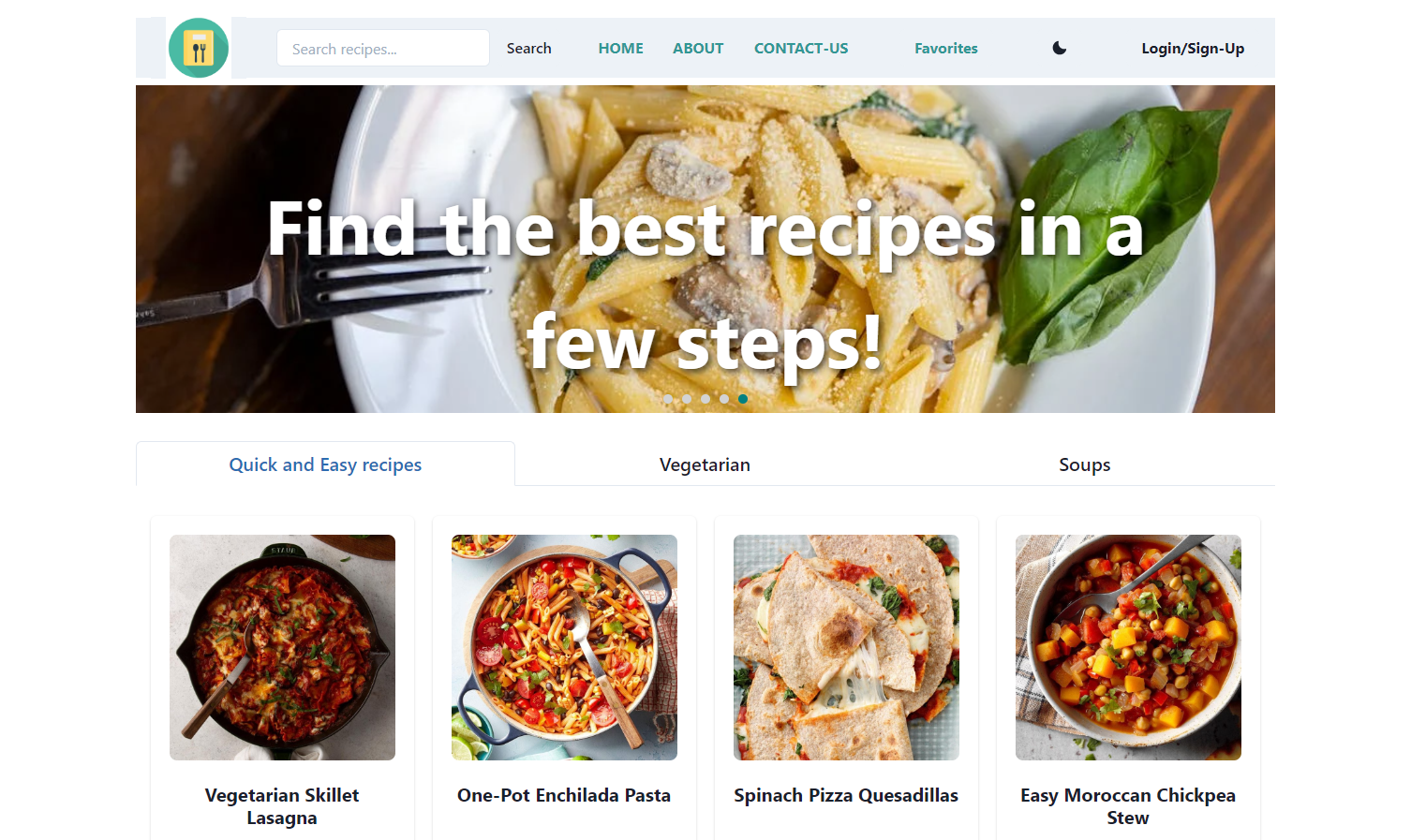This screenshot has height=840, width=1411.
Task: Select the Quick and Easy recipes tab
Action: click(x=325, y=464)
